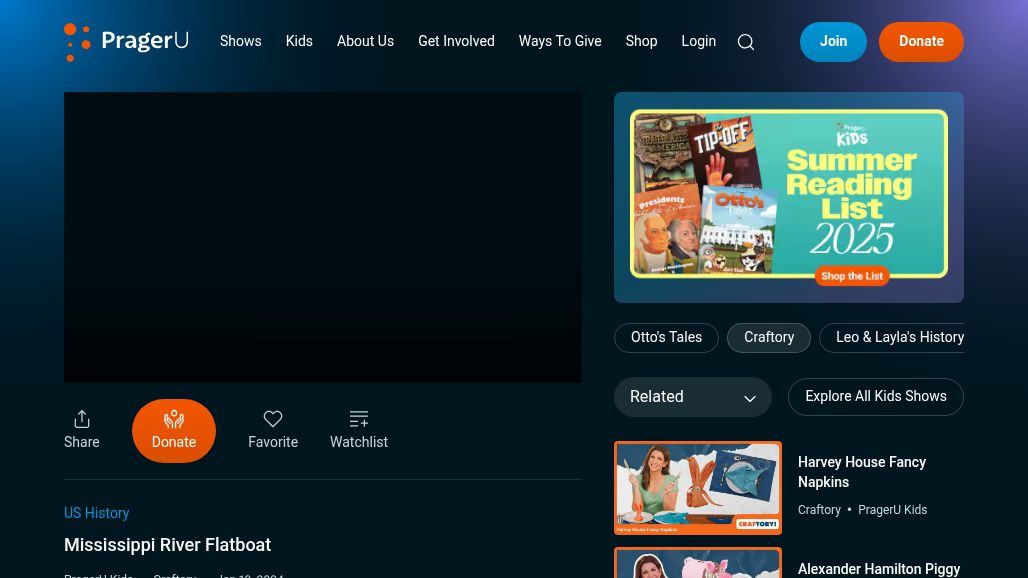The height and width of the screenshot is (578, 1028).
Task: Open the Kids menu
Action: tap(299, 41)
